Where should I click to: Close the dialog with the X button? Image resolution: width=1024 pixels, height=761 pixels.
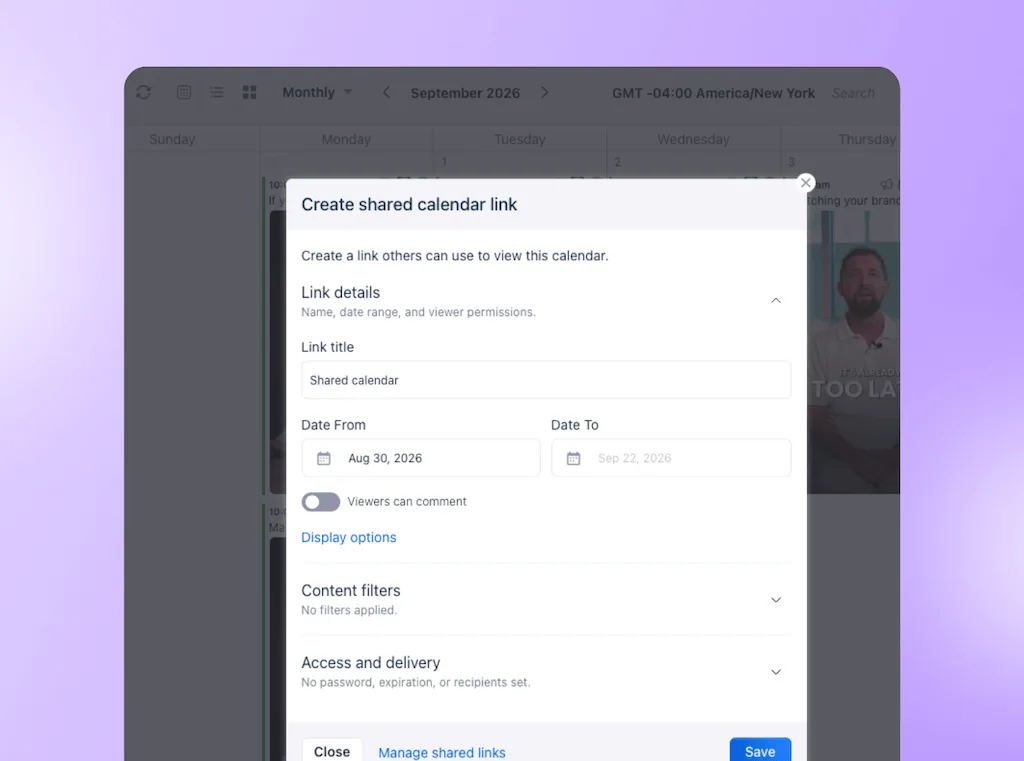tap(806, 182)
